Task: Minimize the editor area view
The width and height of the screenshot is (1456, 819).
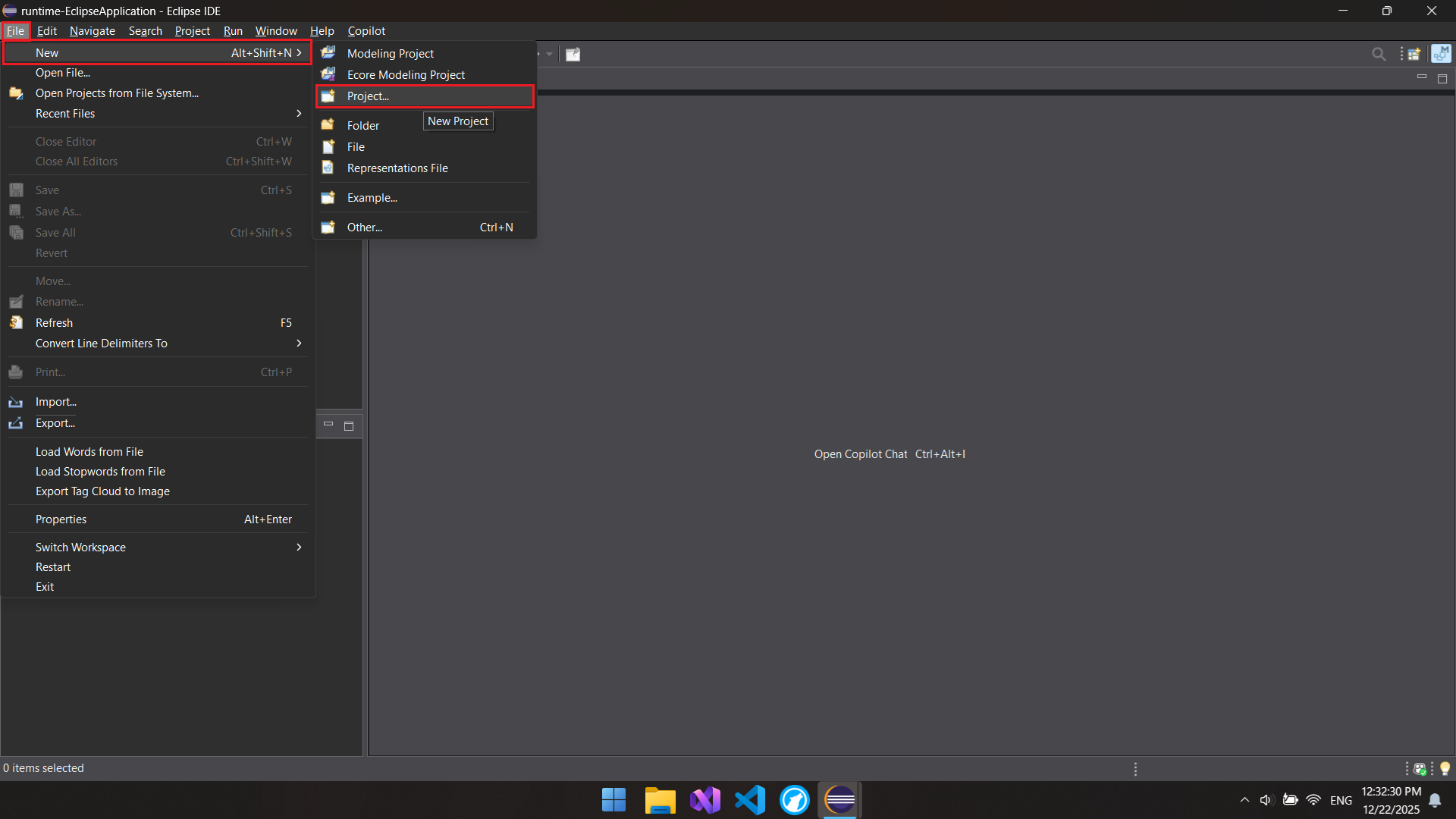Action: [x=1421, y=77]
